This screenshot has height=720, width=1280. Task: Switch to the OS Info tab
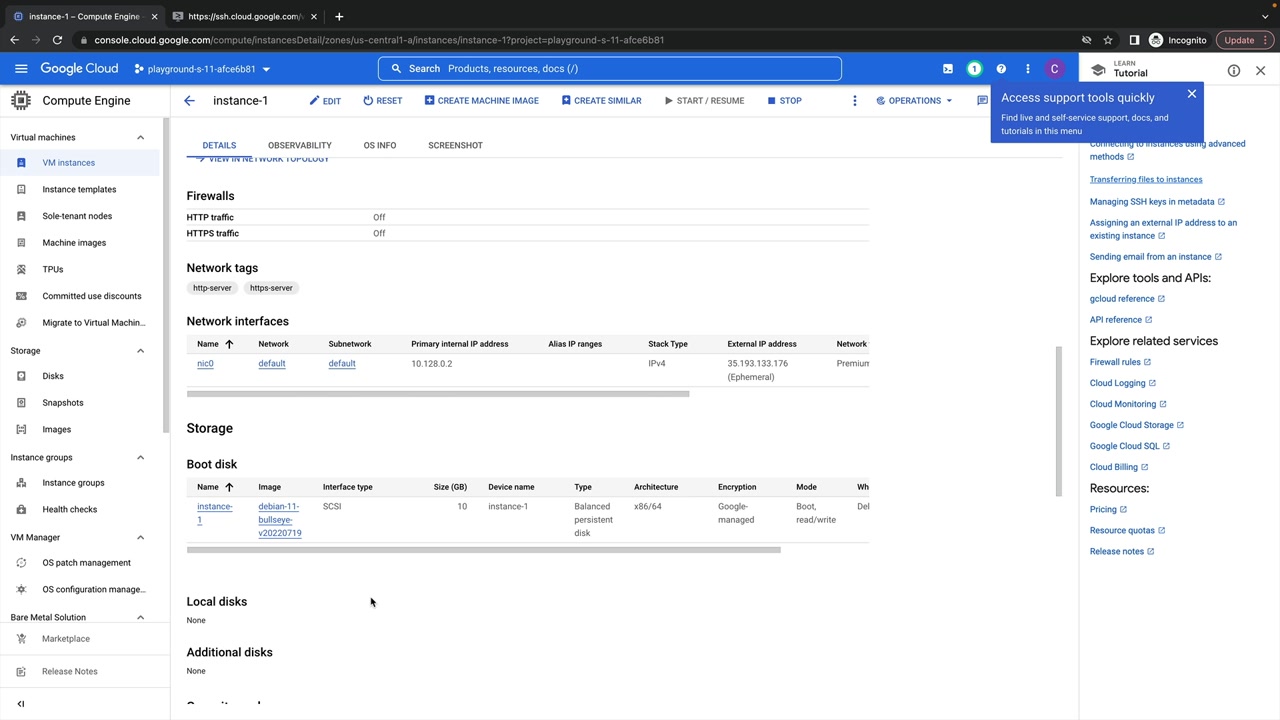379,145
